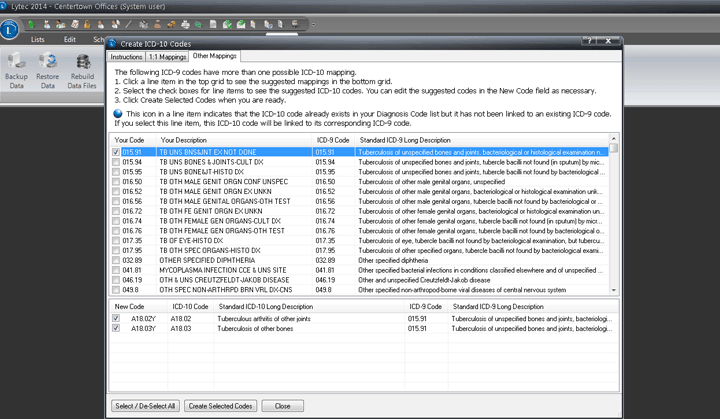Check the 015.94 row checkbox

tap(116, 162)
